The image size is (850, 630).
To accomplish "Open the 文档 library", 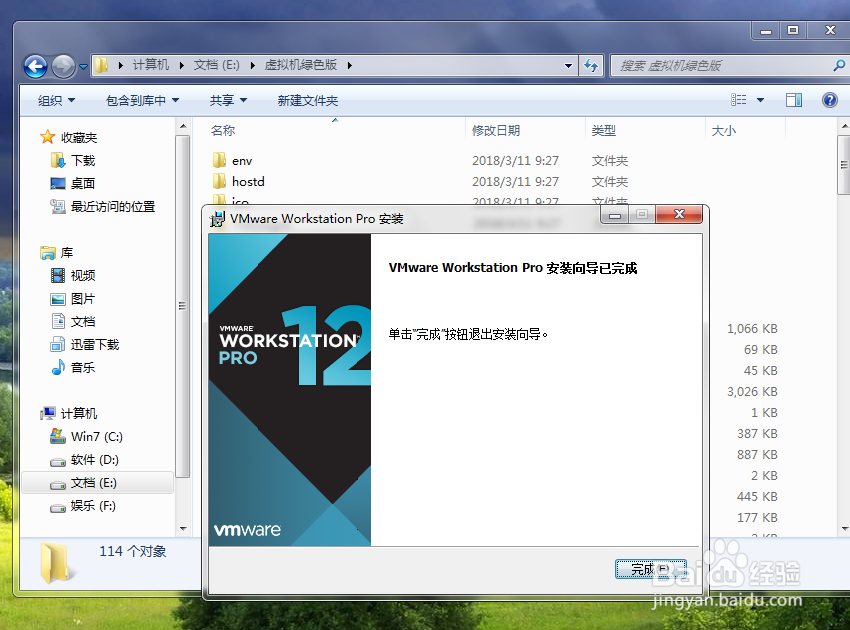I will point(83,322).
